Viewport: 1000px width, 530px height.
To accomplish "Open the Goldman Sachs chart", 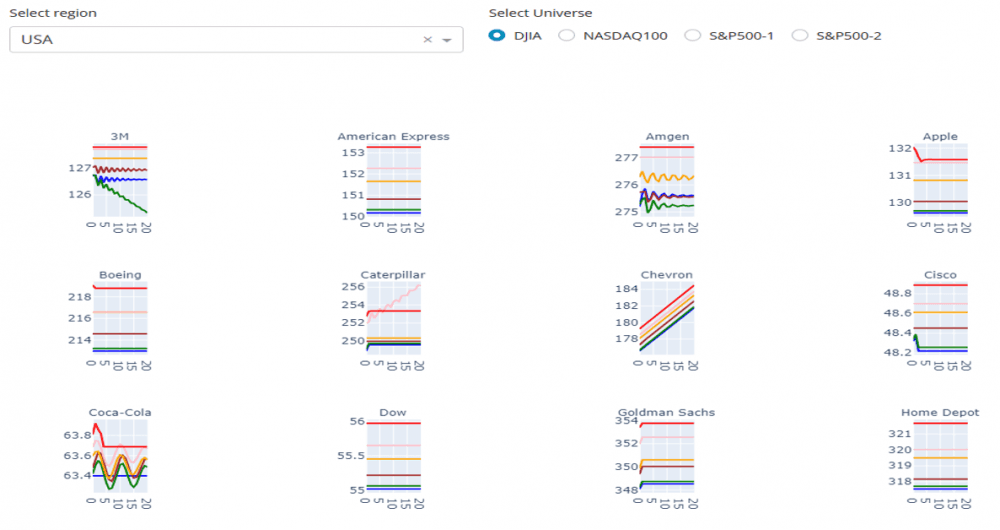I will tap(667, 456).
